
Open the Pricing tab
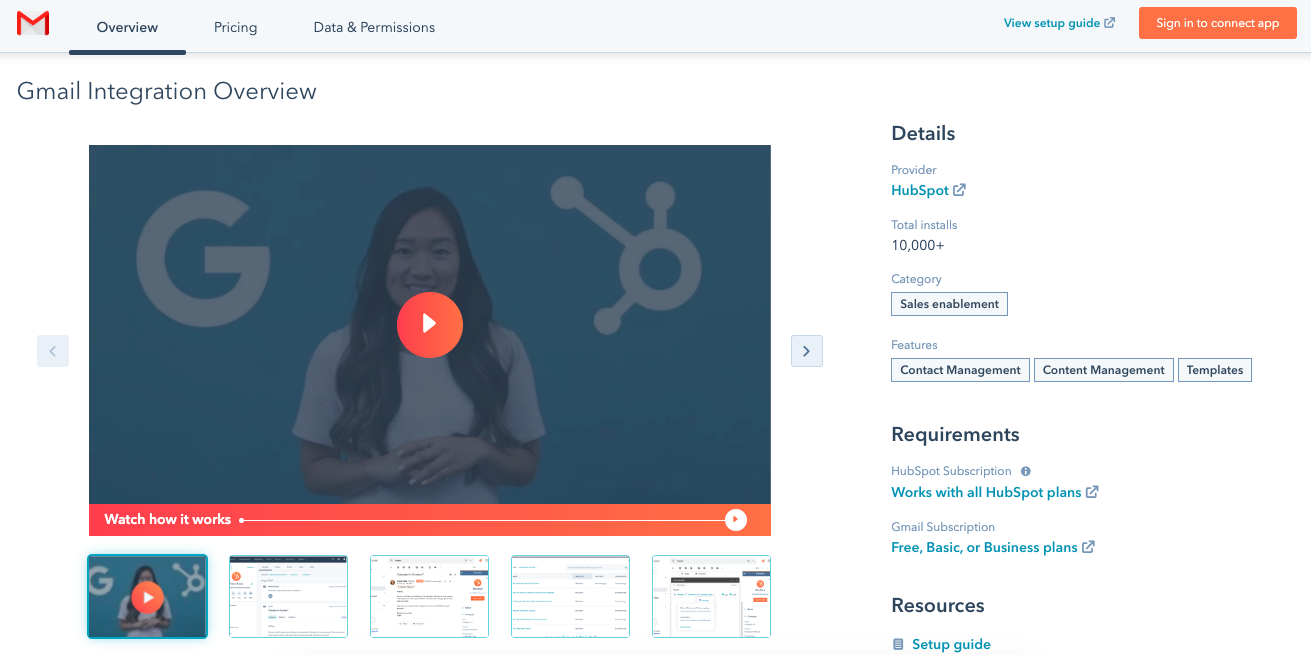tap(235, 27)
